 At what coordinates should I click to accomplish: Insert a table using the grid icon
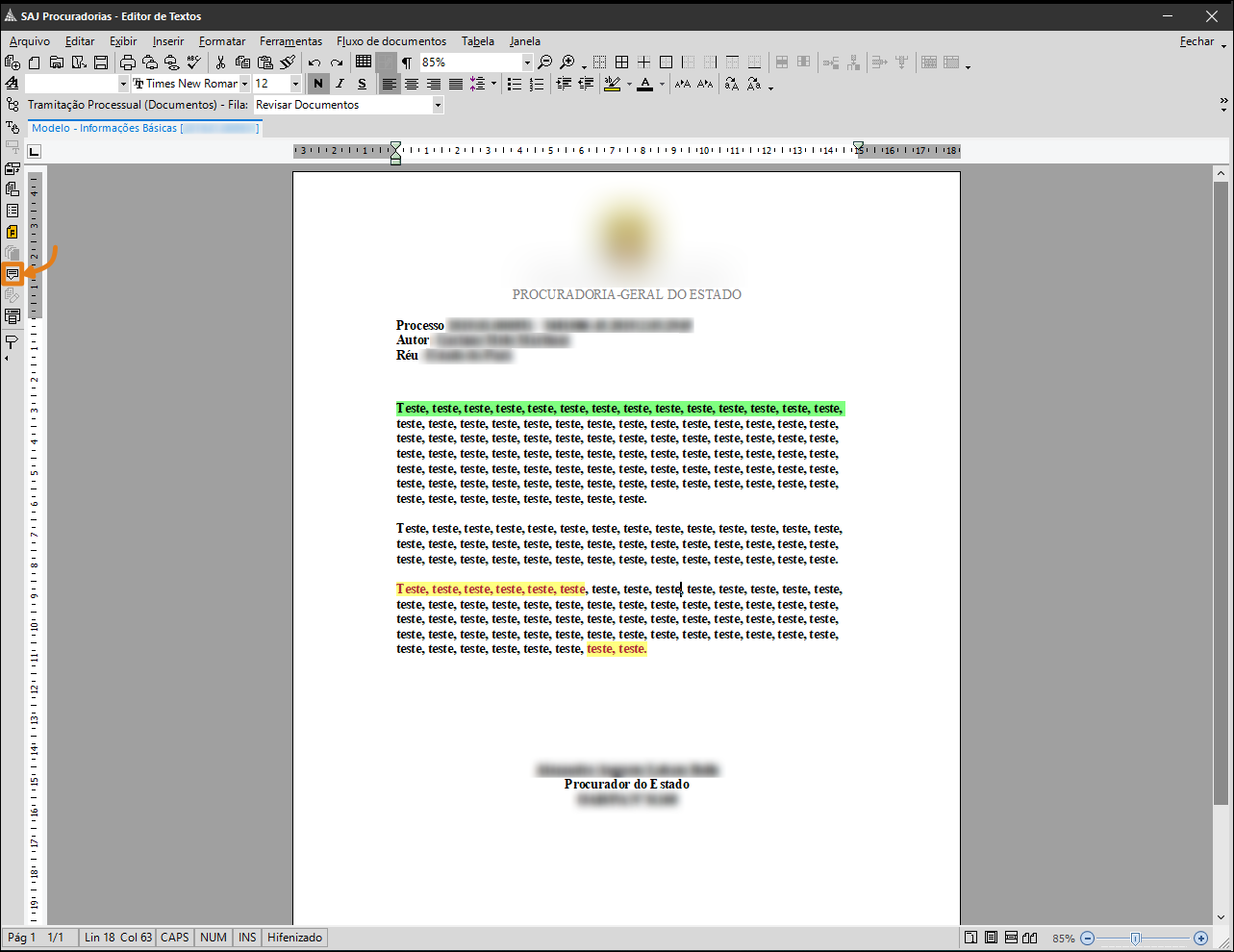point(364,63)
